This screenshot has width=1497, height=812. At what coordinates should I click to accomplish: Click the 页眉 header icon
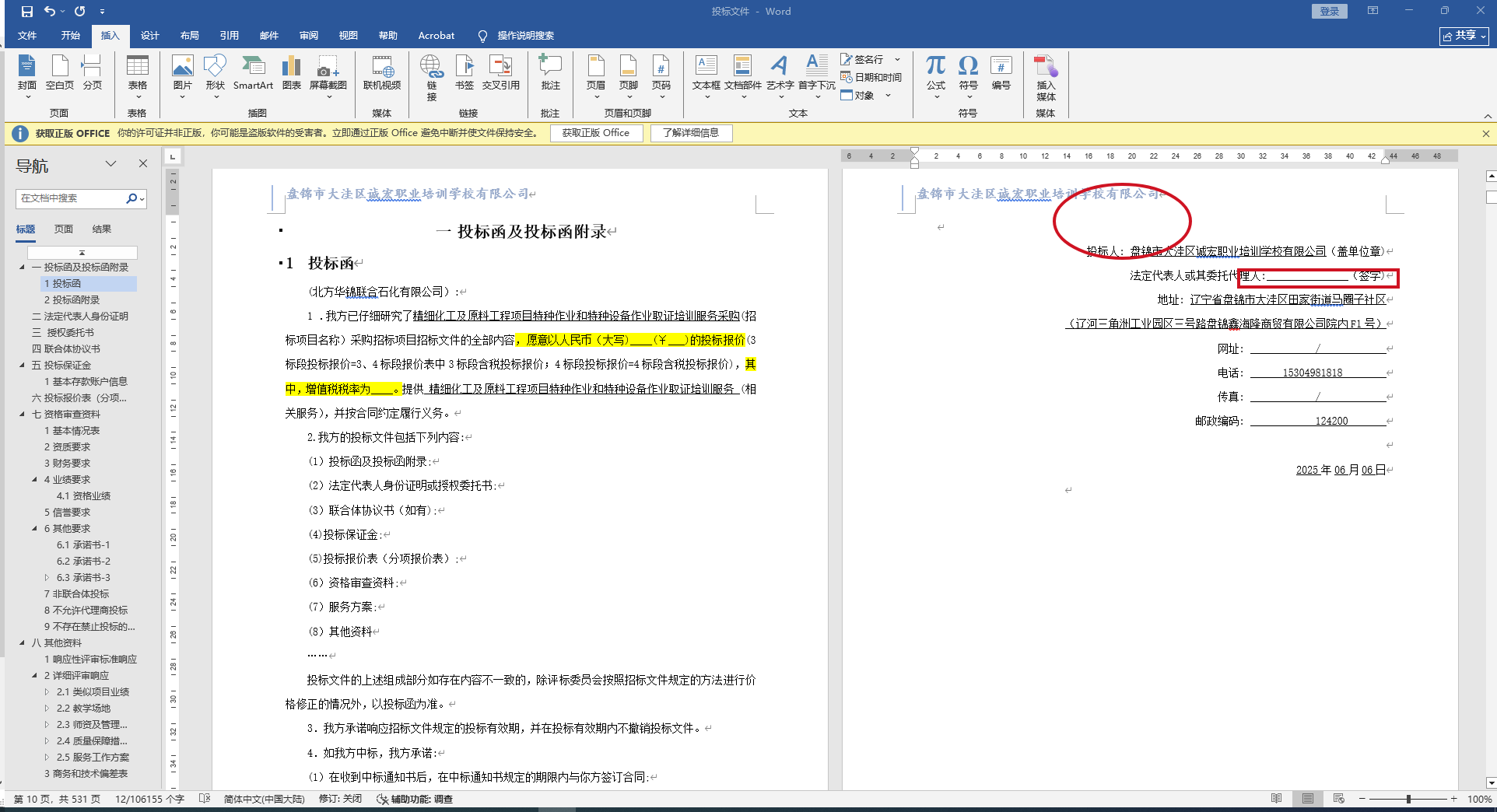596,67
